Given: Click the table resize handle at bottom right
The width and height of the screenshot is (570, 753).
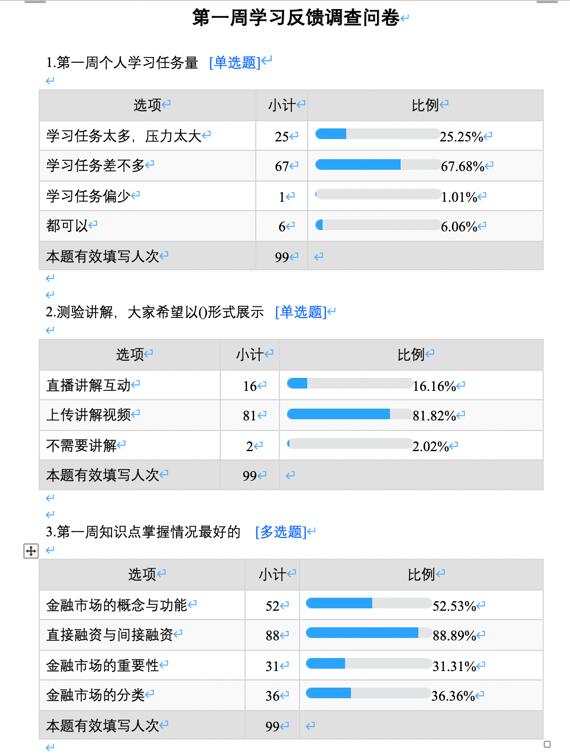Looking at the screenshot, I should [547, 744].
